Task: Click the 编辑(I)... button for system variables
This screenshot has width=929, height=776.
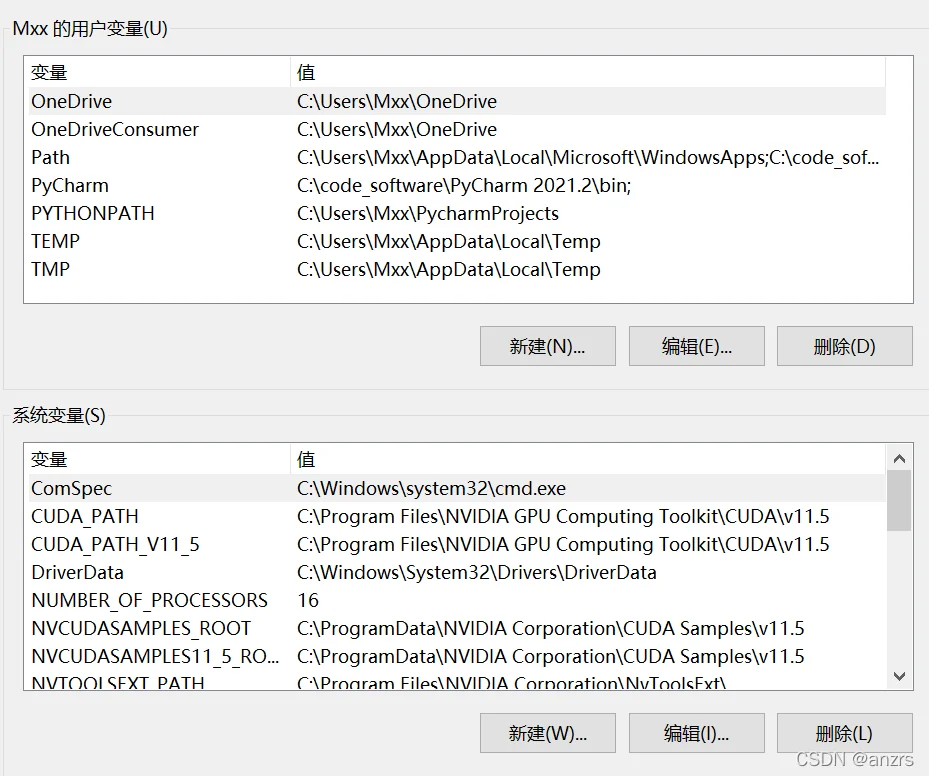Action: tap(696, 733)
